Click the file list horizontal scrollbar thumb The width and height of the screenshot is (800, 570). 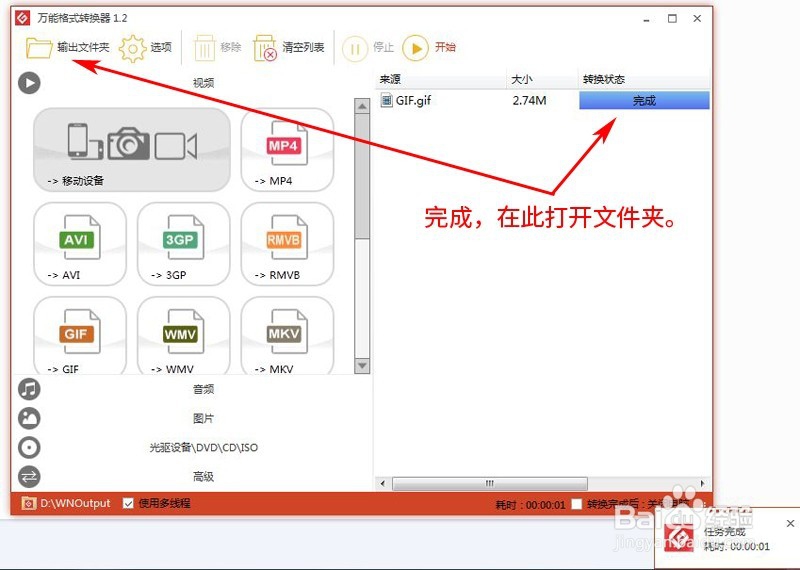[489, 483]
